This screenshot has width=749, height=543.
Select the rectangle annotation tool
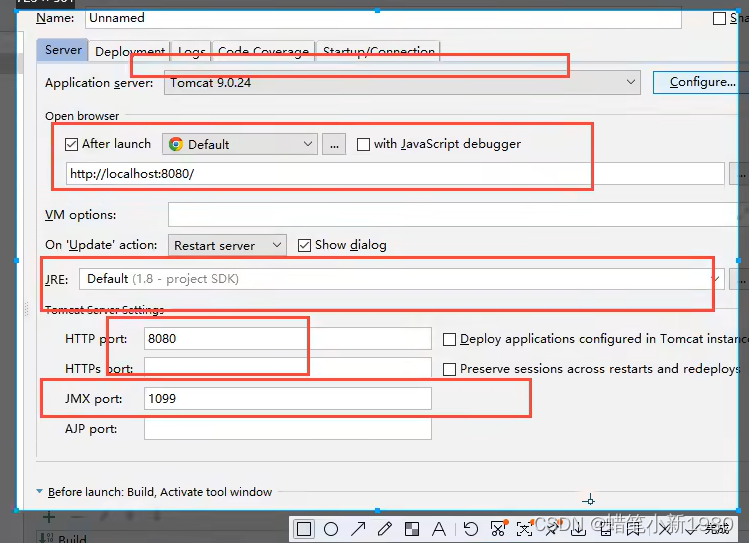(x=304, y=529)
